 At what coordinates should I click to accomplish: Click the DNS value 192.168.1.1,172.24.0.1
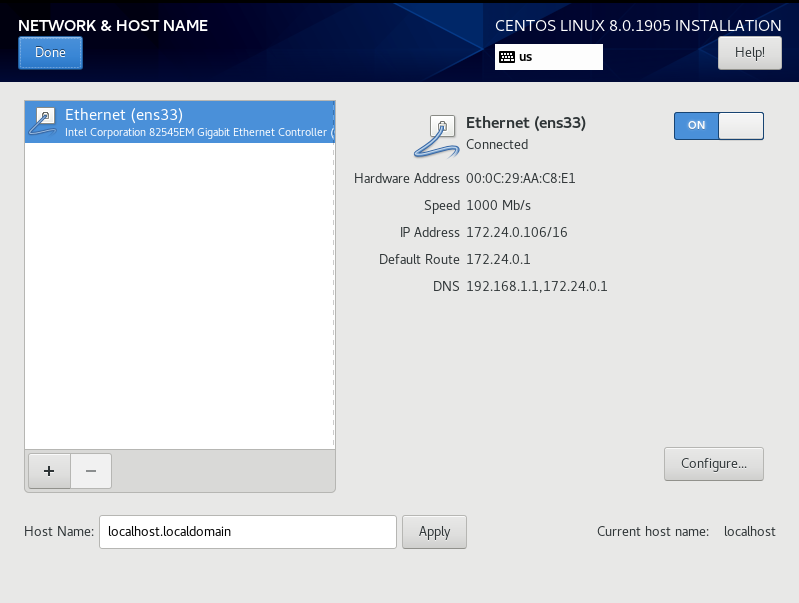537,286
